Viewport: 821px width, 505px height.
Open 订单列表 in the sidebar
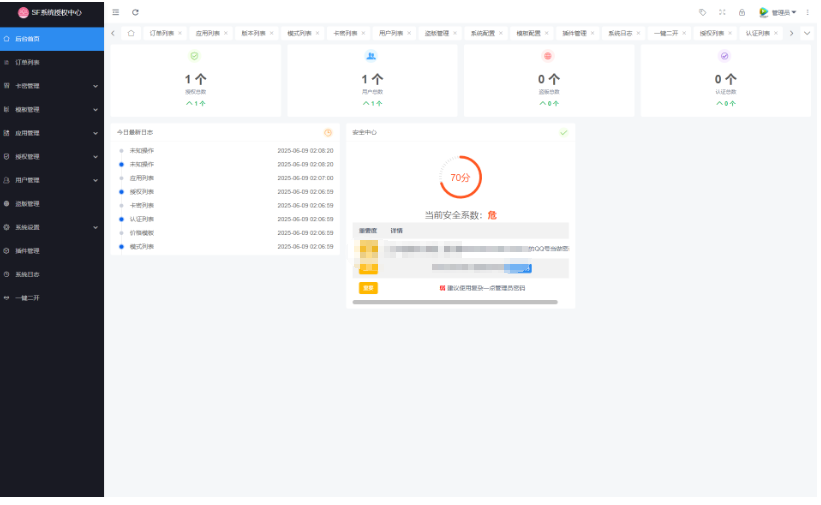(x=52, y=62)
